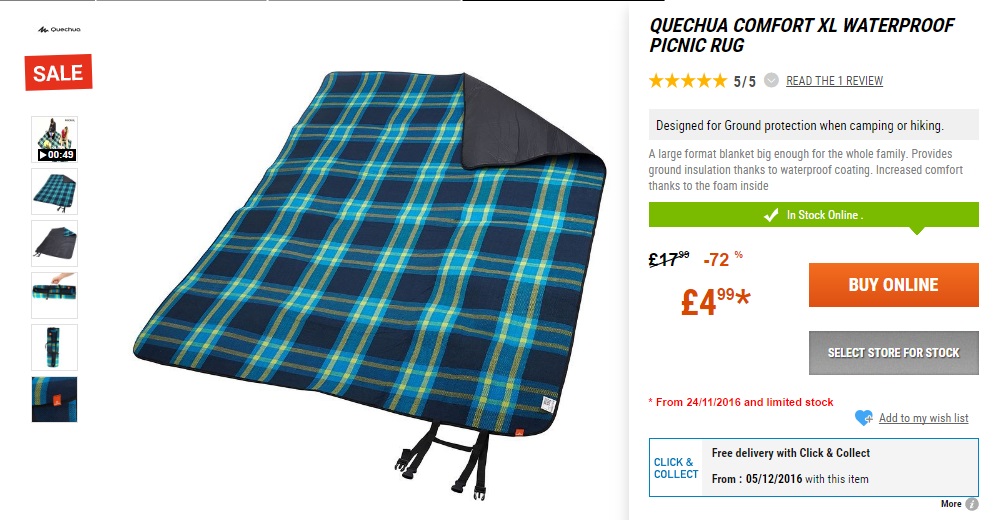The height and width of the screenshot is (520, 998).
Task: Click the Click & Collect label
Action: (x=676, y=468)
